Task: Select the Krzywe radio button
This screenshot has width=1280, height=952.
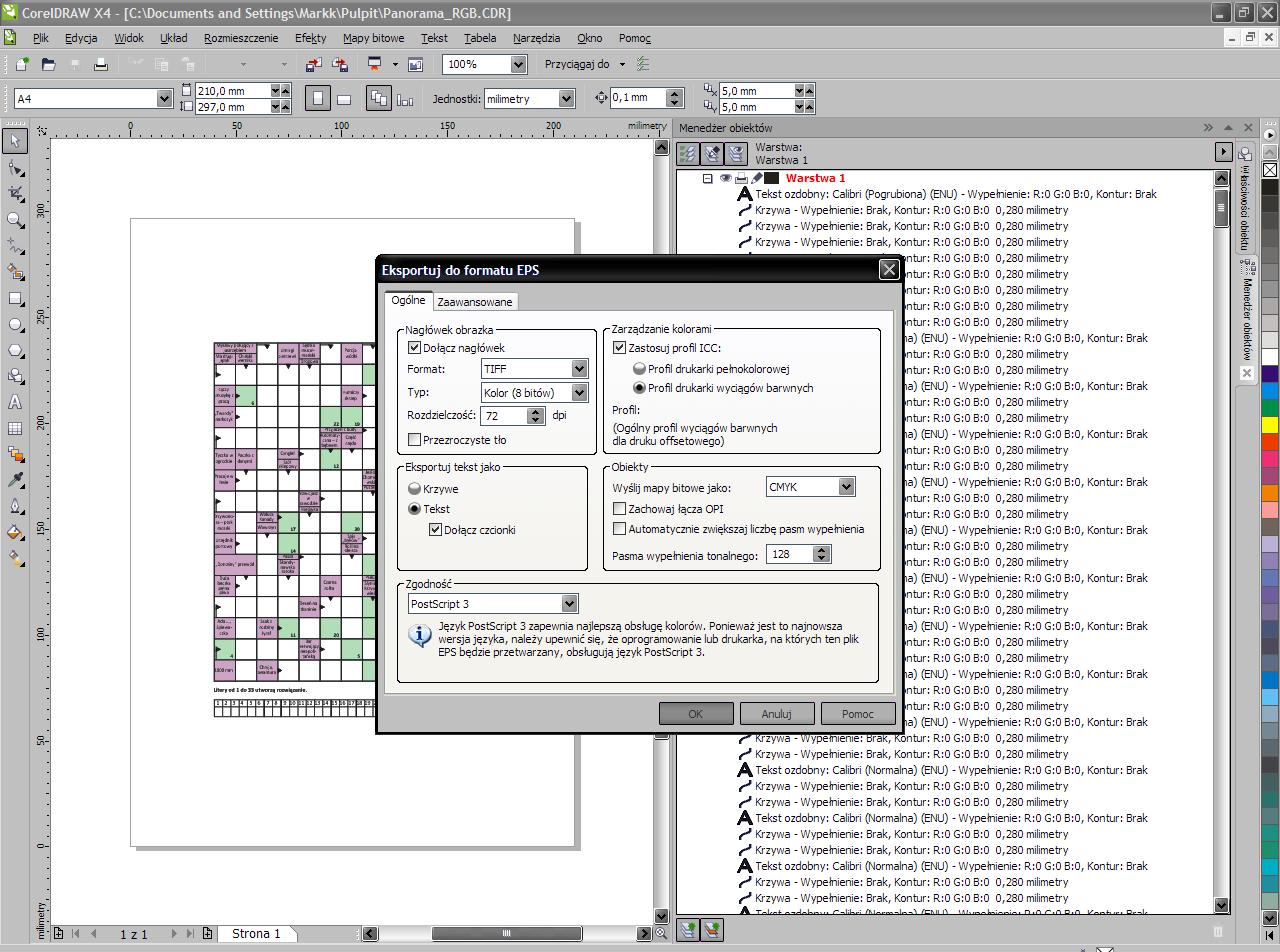Action: point(415,489)
